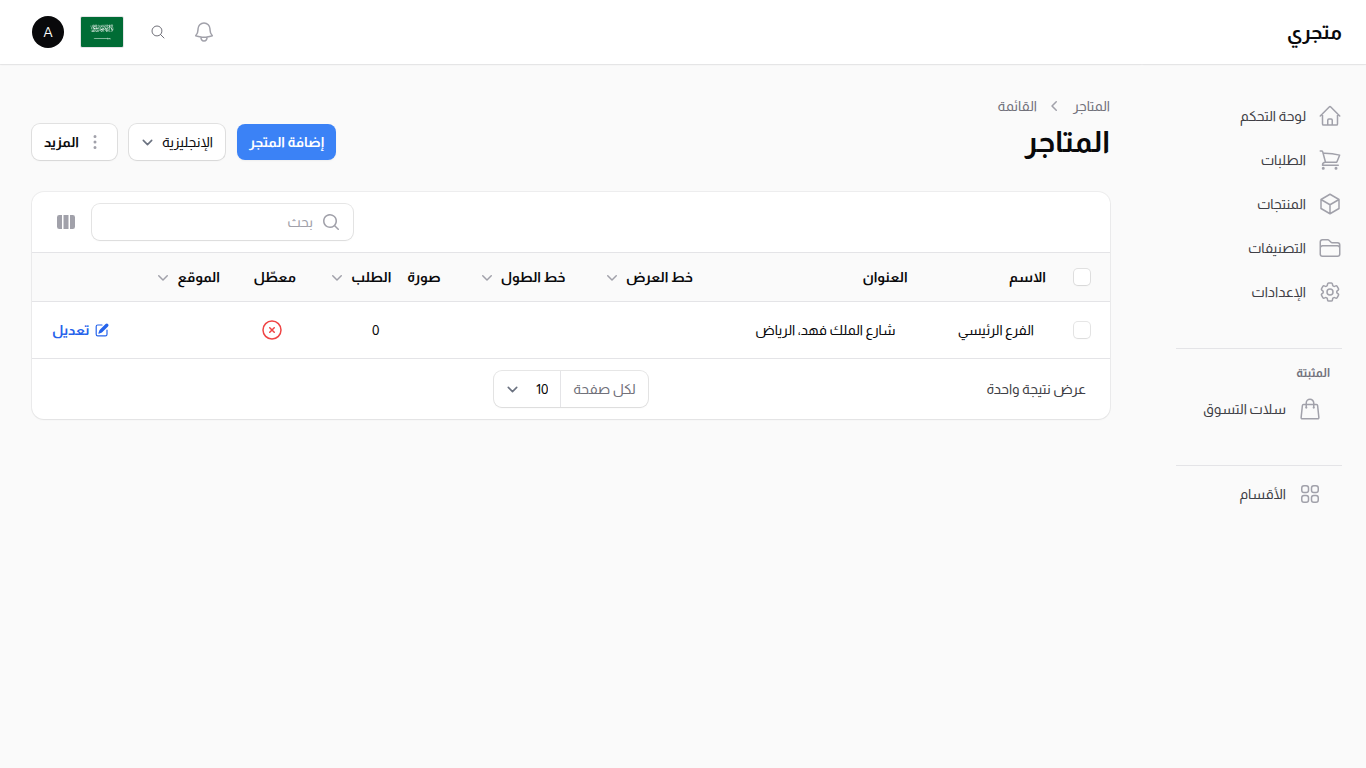
Task: Navigate to المتاجر via the breadcrumb
Action: pos(1090,106)
